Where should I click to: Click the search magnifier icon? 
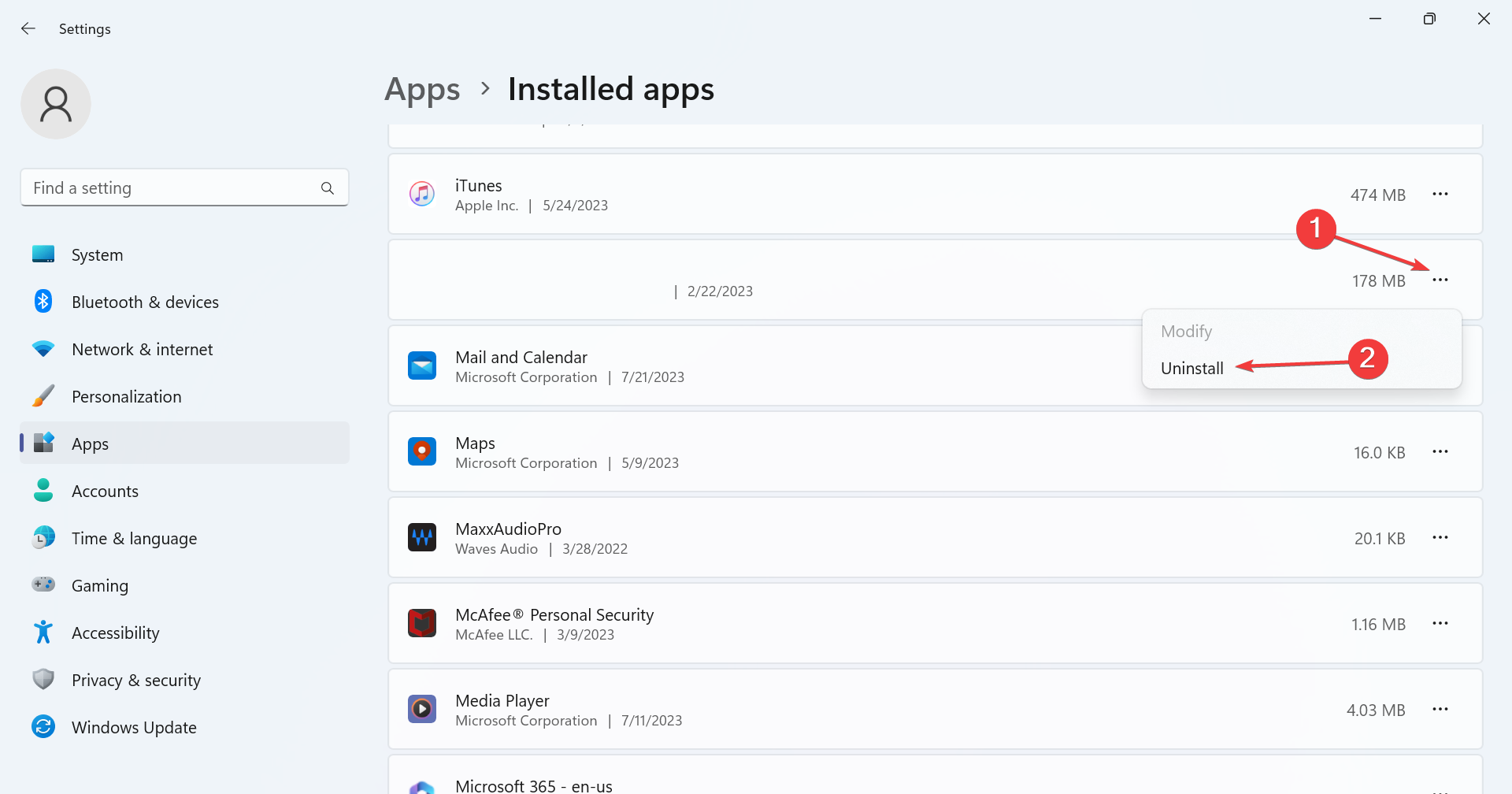point(328,188)
